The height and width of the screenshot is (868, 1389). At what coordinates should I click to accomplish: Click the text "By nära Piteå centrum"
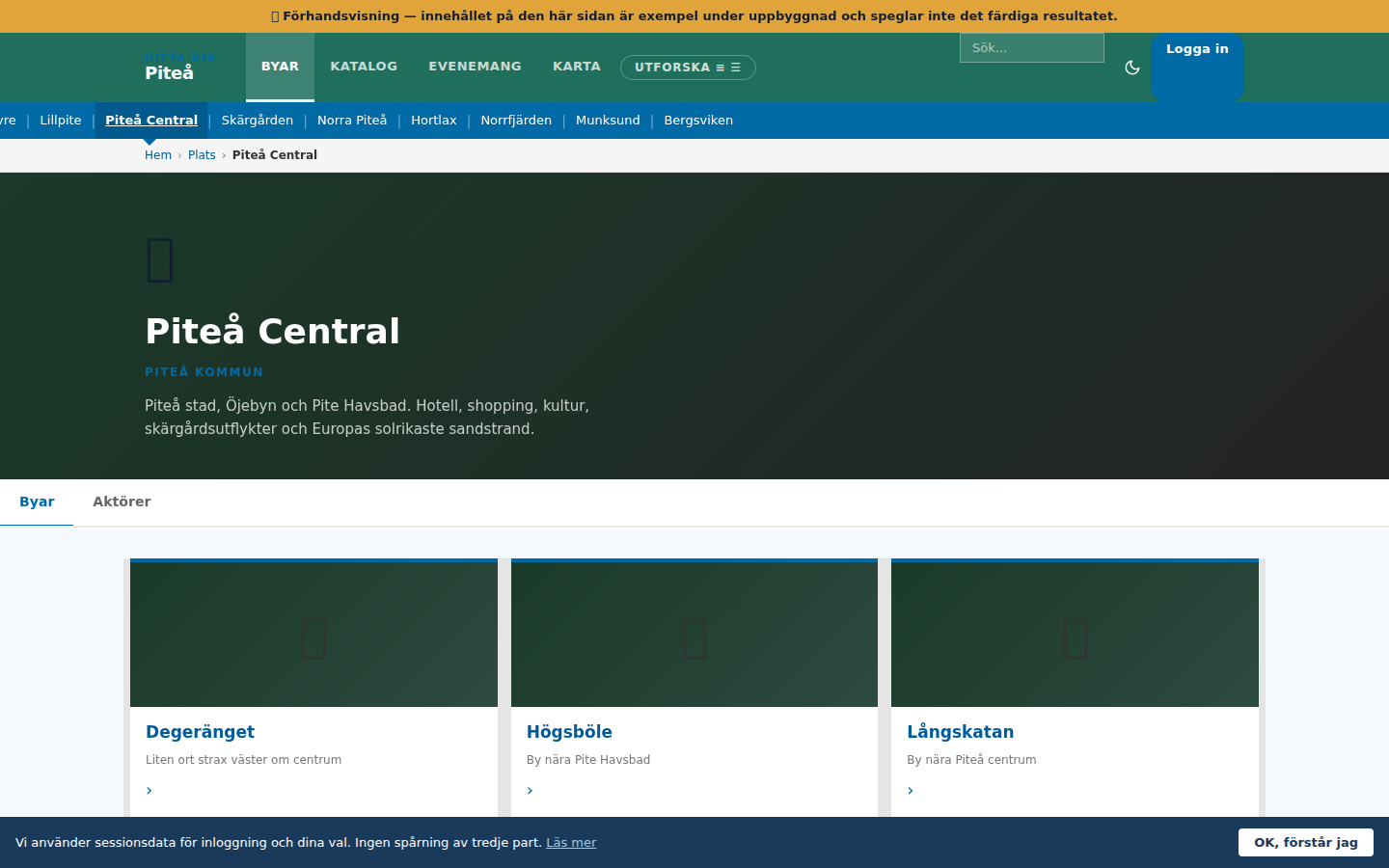[971, 760]
